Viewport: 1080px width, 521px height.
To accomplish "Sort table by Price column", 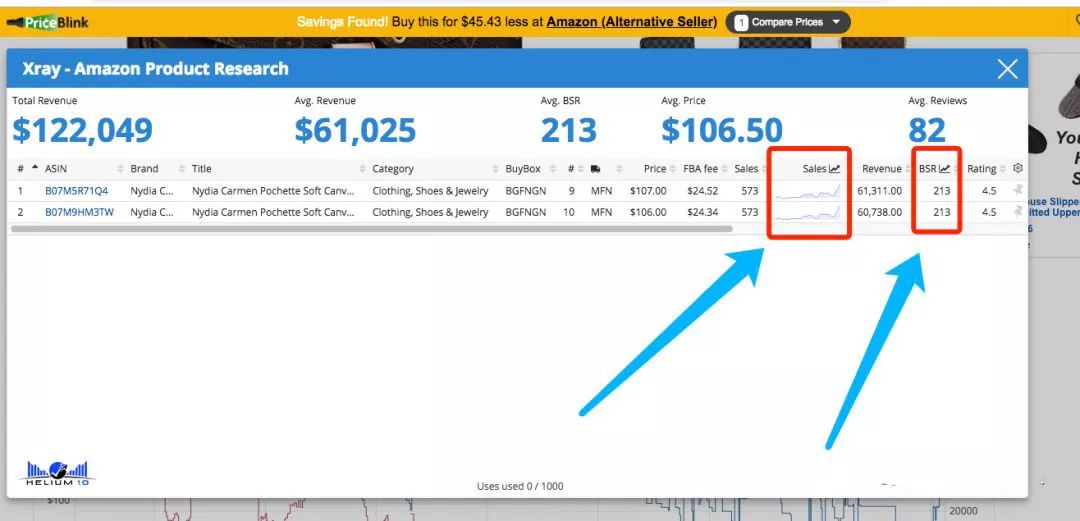I will (655, 169).
